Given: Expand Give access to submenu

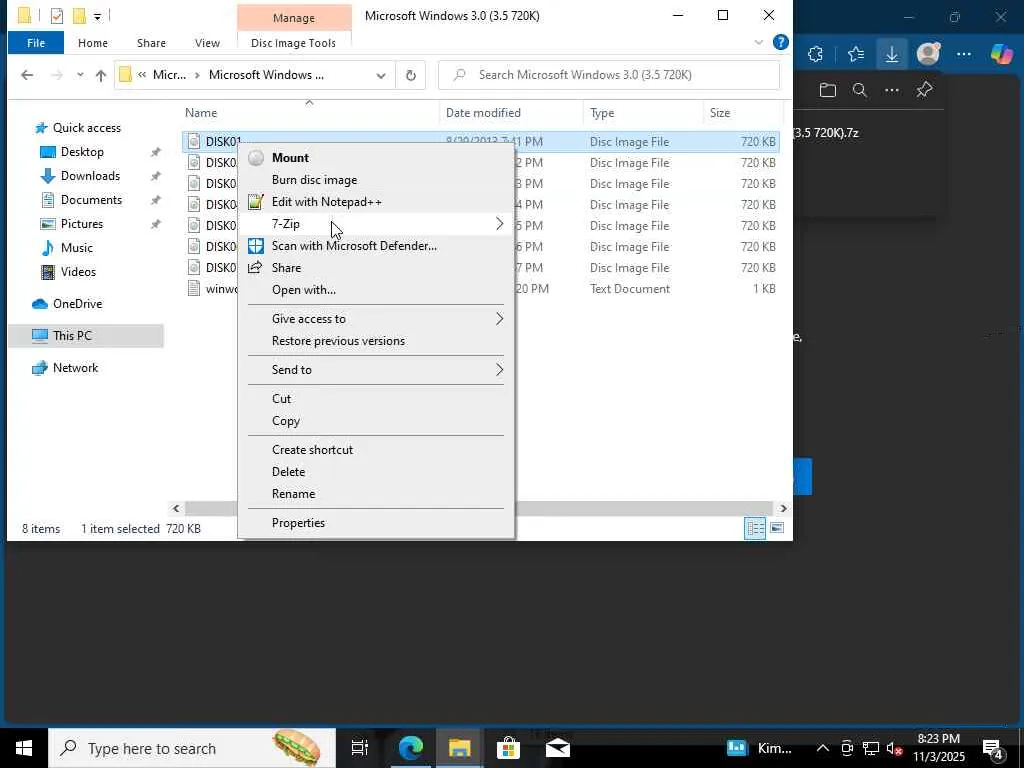Looking at the screenshot, I should 376,319.
